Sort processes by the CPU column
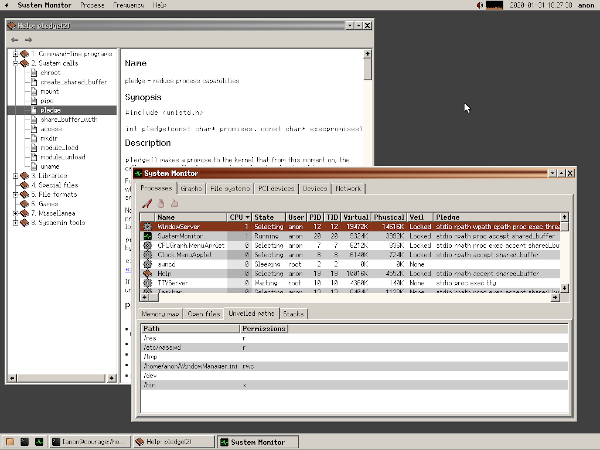600x450 pixels. 240,217
